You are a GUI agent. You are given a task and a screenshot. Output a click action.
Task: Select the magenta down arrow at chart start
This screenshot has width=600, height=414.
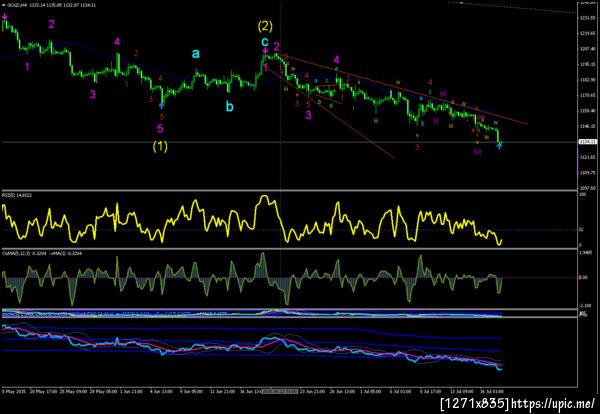pyautogui.click(x=5, y=16)
